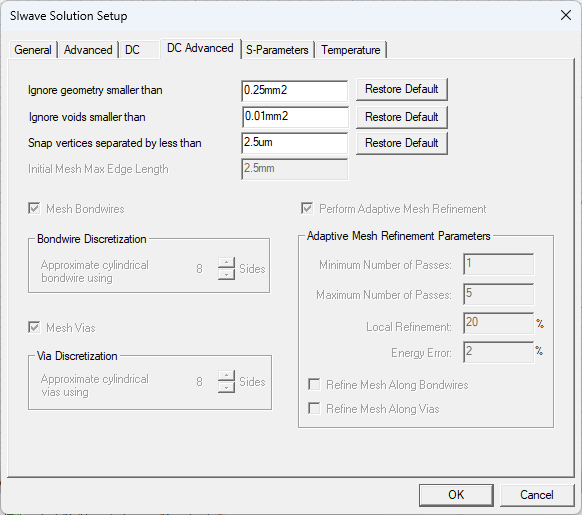Image resolution: width=582 pixels, height=515 pixels.
Task: Restore default for snap vertices value
Action: [x=402, y=143]
